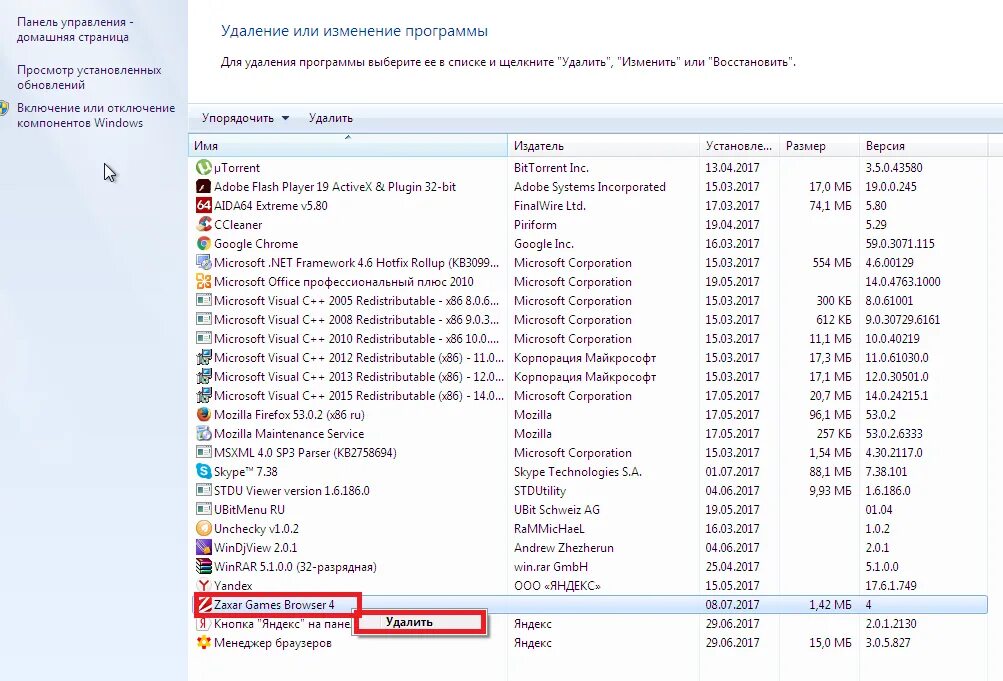Click the Windows components shield icon

click(4, 107)
